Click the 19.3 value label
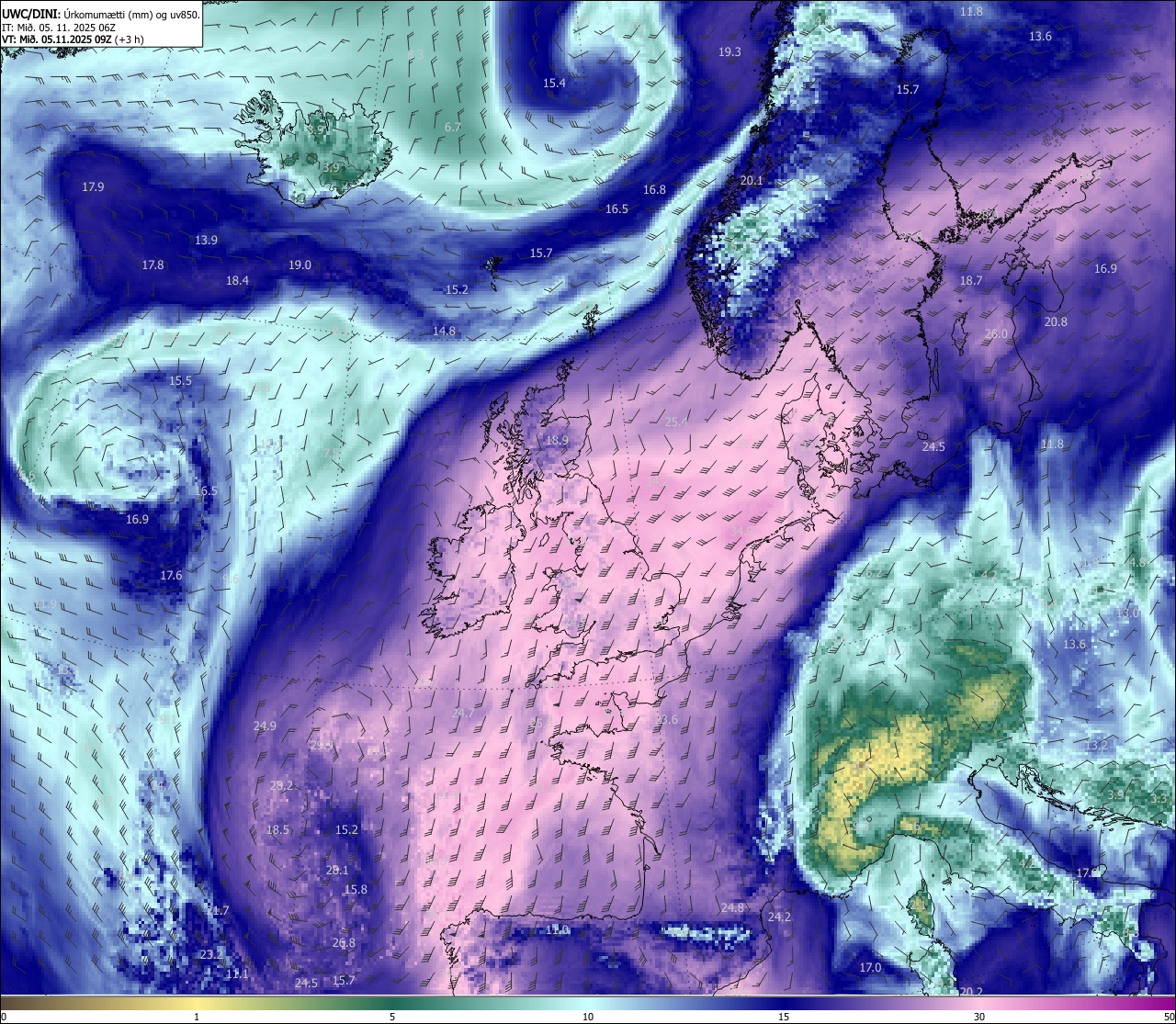Image resolution: width=1176 pixels, height=1024 pixels. point(729,52)
